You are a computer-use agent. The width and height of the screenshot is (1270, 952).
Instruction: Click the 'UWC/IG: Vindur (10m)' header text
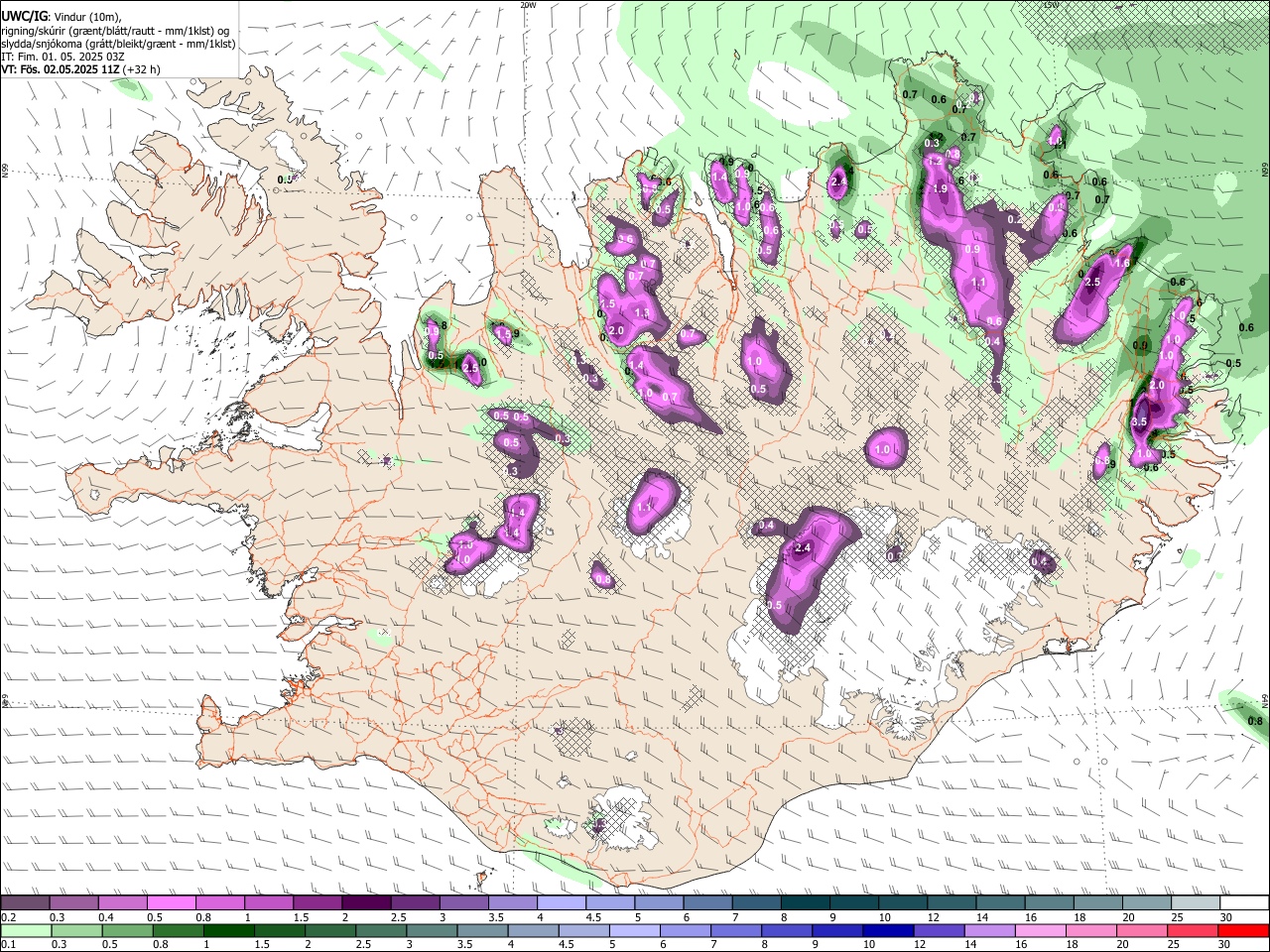click(62, 16)
